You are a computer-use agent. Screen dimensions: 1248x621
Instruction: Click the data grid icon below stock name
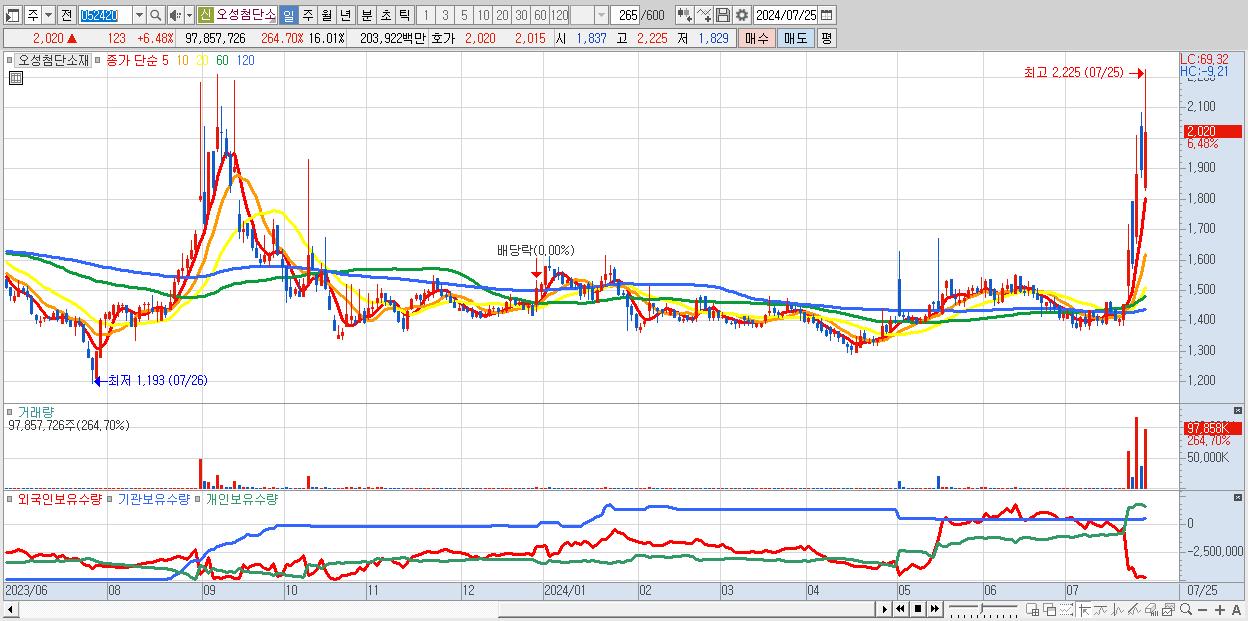(x=14, y=77)
